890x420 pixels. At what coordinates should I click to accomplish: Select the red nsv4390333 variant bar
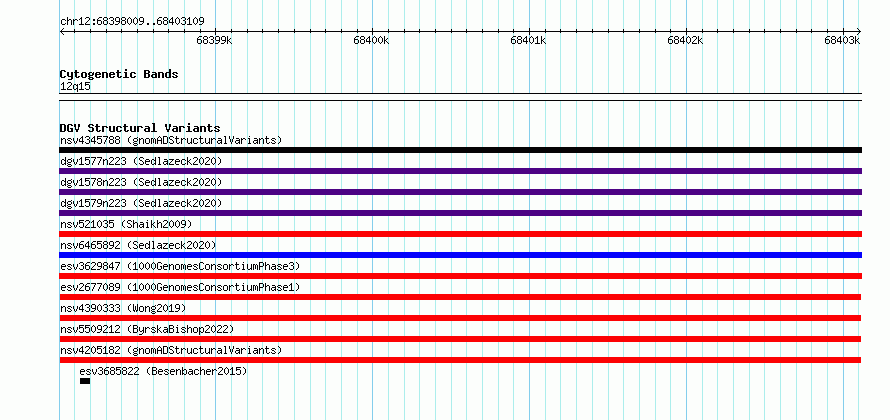(460, 318)
